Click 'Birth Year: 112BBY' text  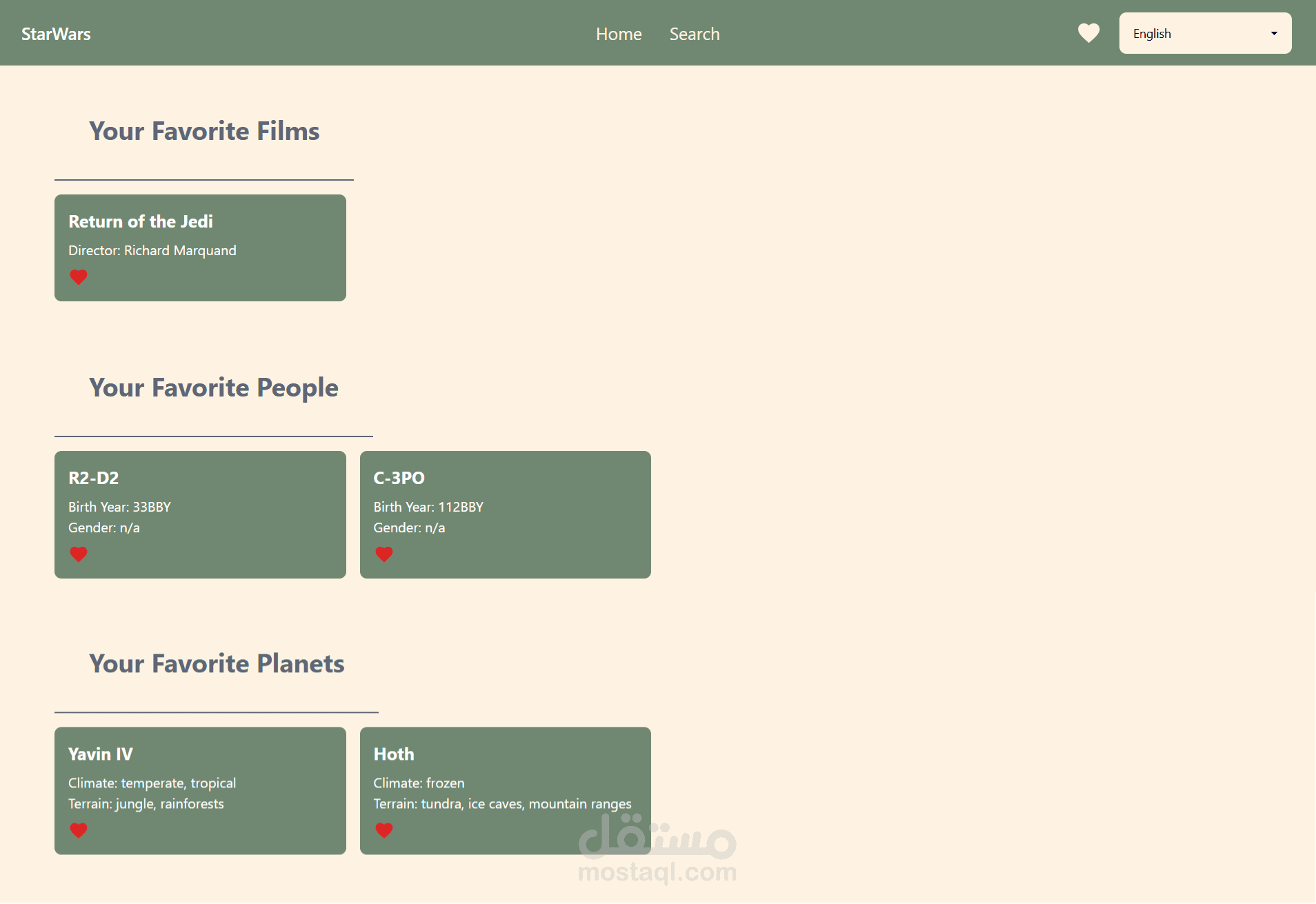(x=428, y=507)
